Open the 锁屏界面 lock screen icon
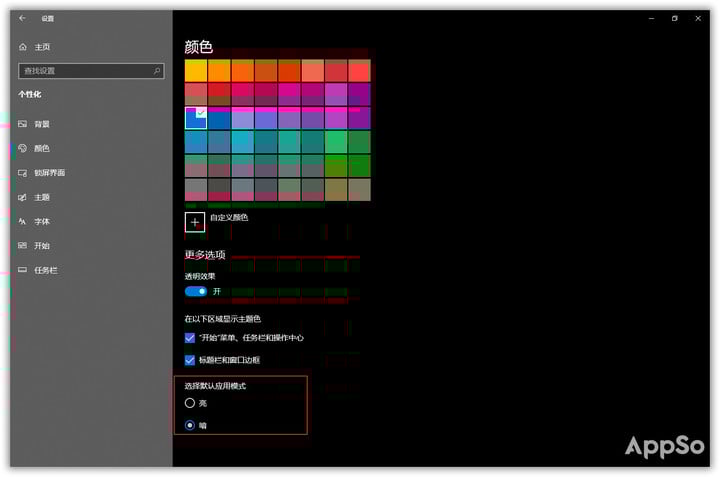Screen dimensions: 720x477 tap(22, 173)
